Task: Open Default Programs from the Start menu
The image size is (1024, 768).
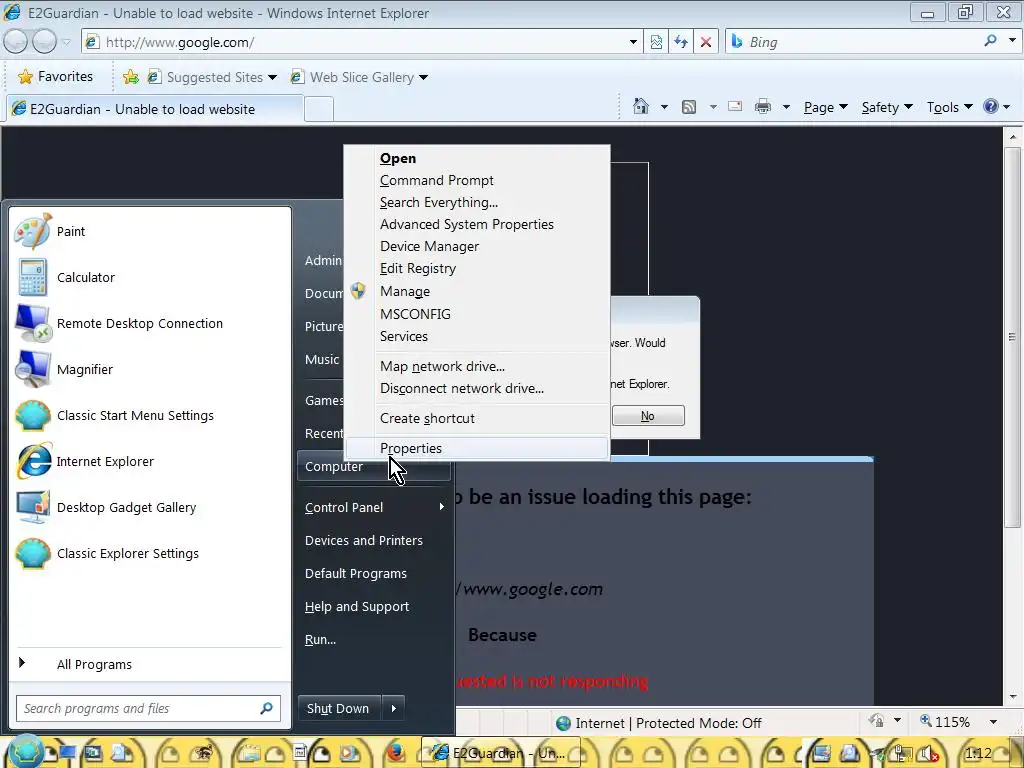Action: coord(374,573)
